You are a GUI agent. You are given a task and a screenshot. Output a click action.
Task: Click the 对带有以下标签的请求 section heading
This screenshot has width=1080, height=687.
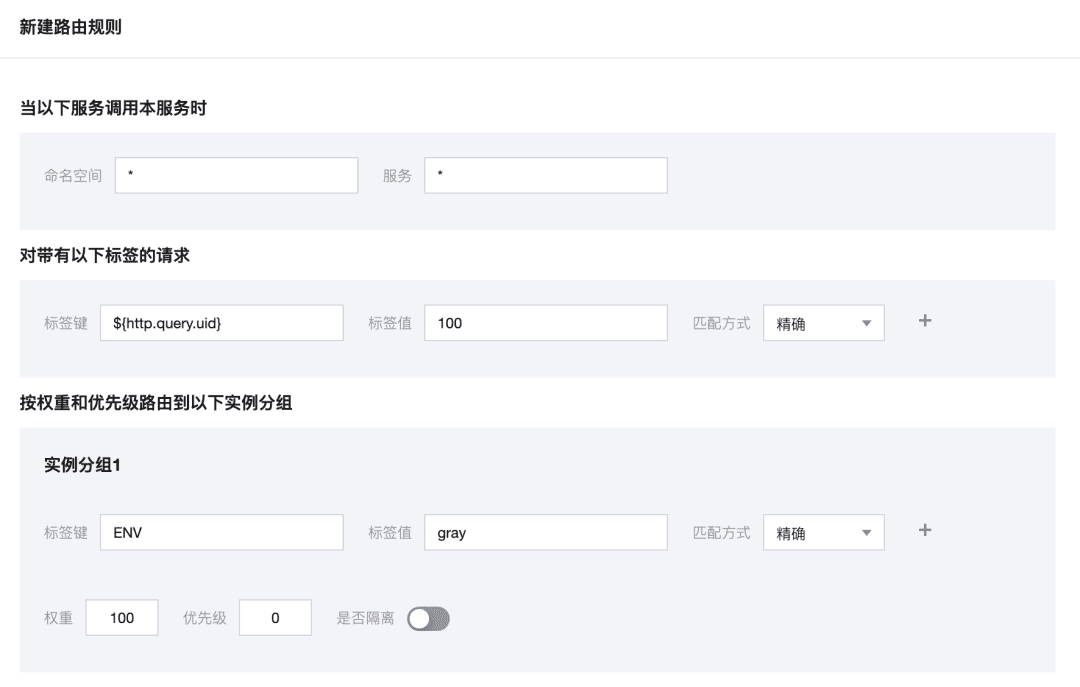(x=105, y=255)
